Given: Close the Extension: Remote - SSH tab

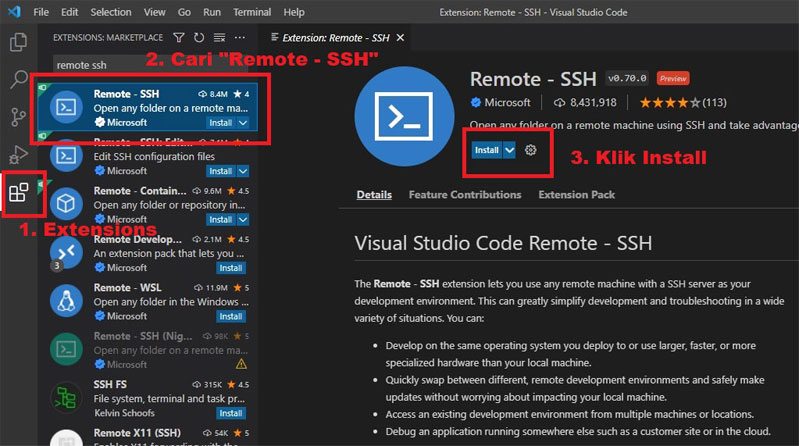Looking at the screenshot, I should coord(401,38).
